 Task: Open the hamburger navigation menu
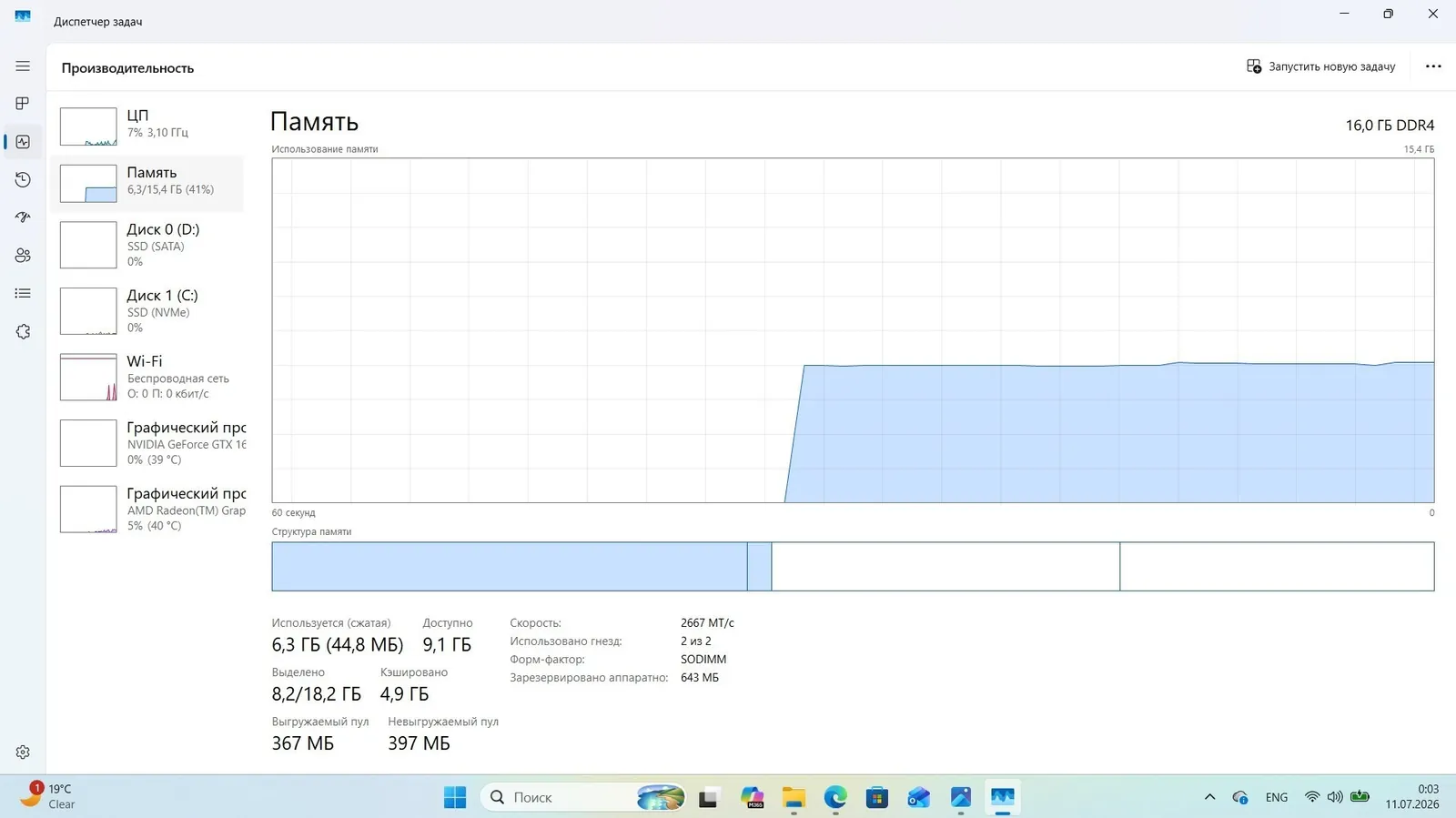[x=23, y=66]
